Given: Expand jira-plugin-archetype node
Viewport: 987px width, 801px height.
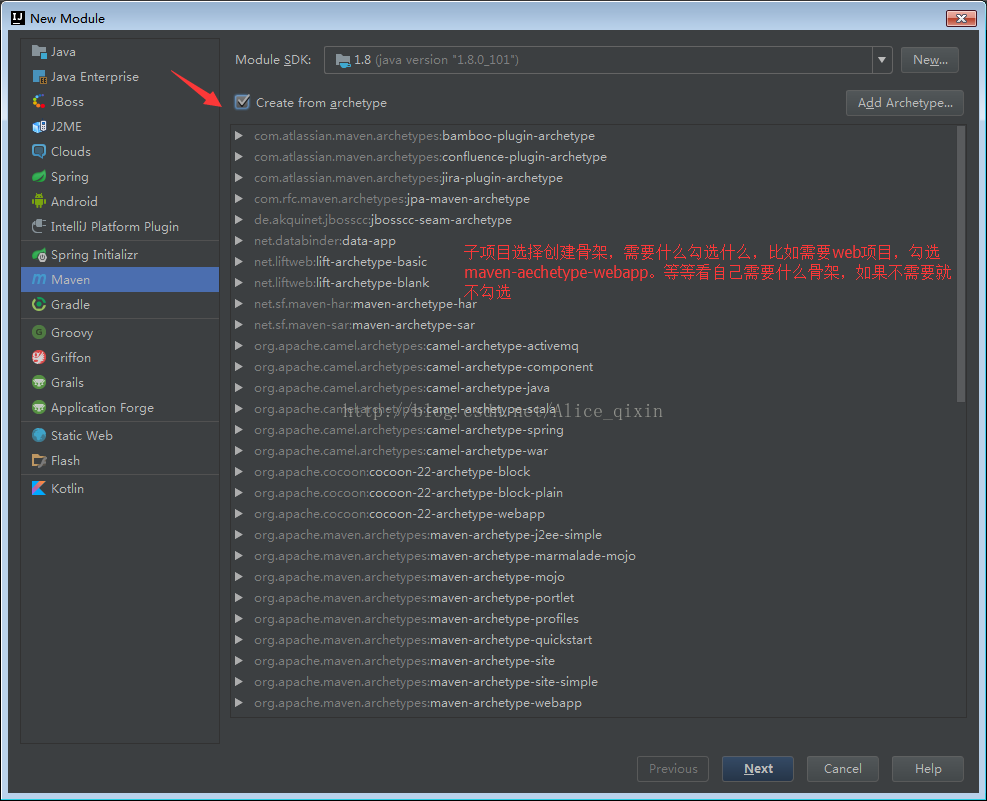Looking at the screenshot, I should tap(239, 178).
